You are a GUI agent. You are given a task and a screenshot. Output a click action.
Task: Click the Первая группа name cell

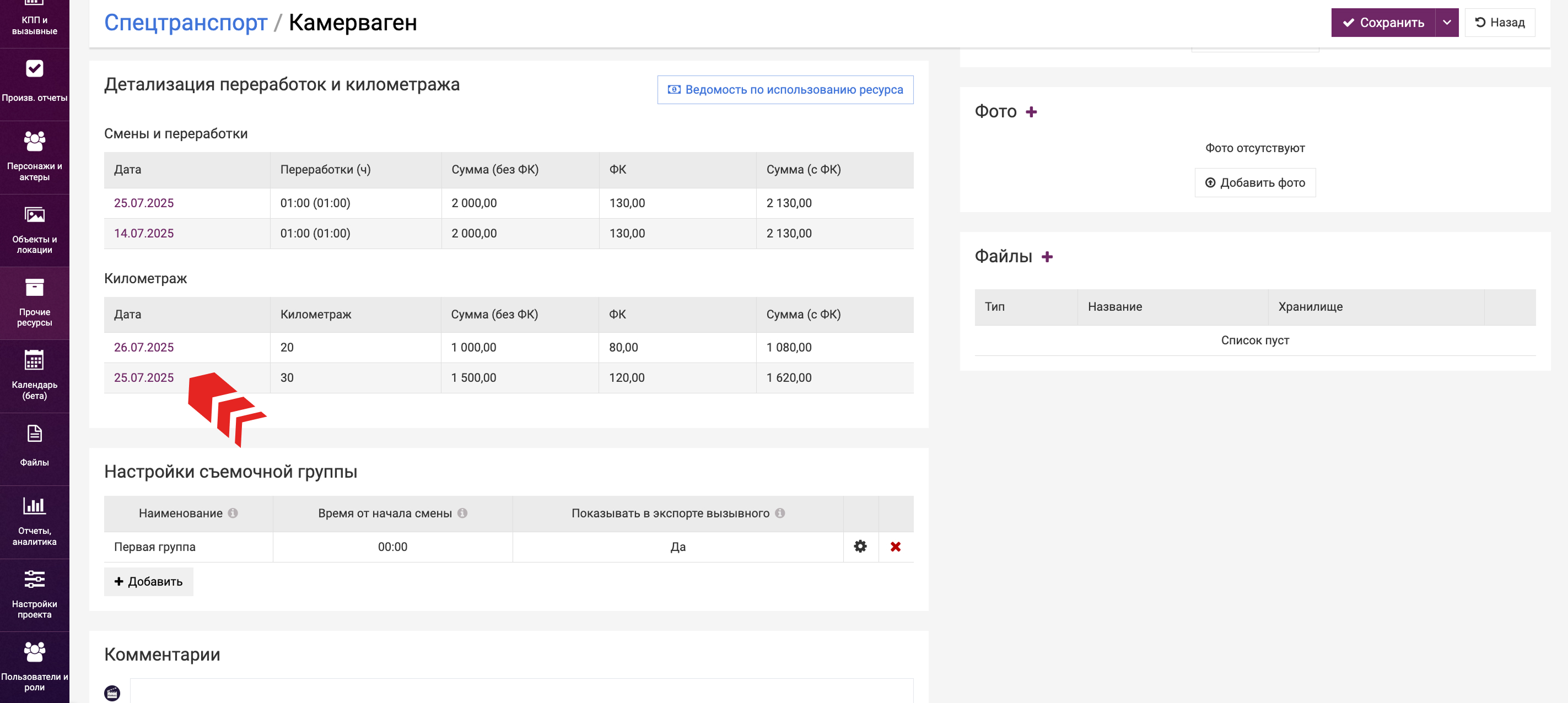(x=188, y=547)
